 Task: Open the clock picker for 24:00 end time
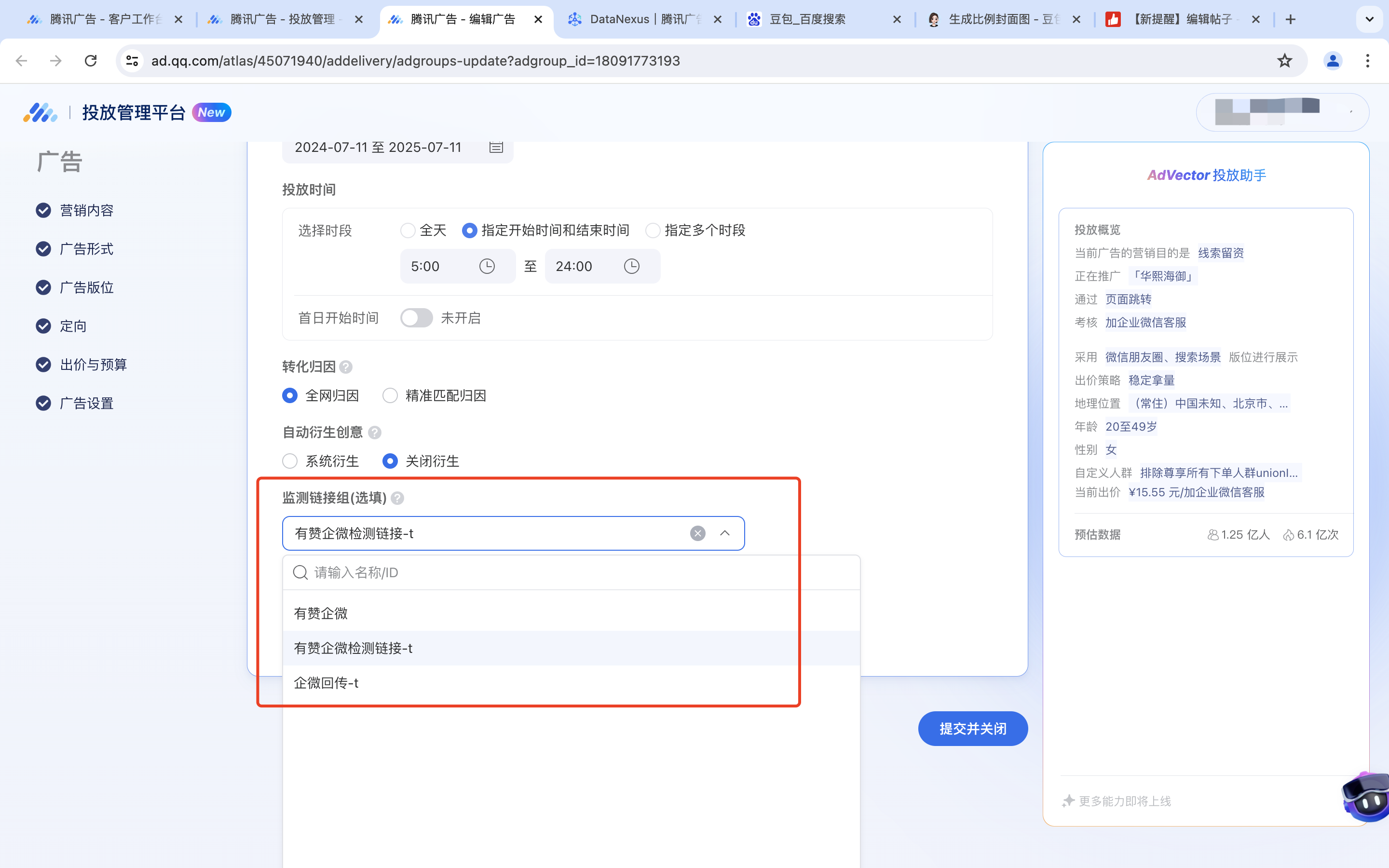pyautogui.click(x=631, y=266)
